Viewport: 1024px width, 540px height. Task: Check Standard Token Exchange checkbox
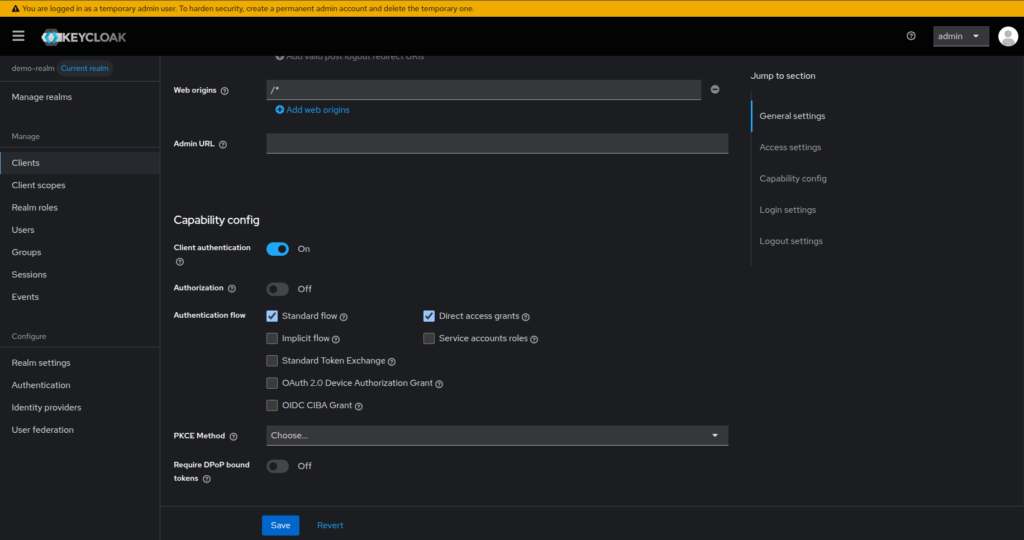[272, 360]
